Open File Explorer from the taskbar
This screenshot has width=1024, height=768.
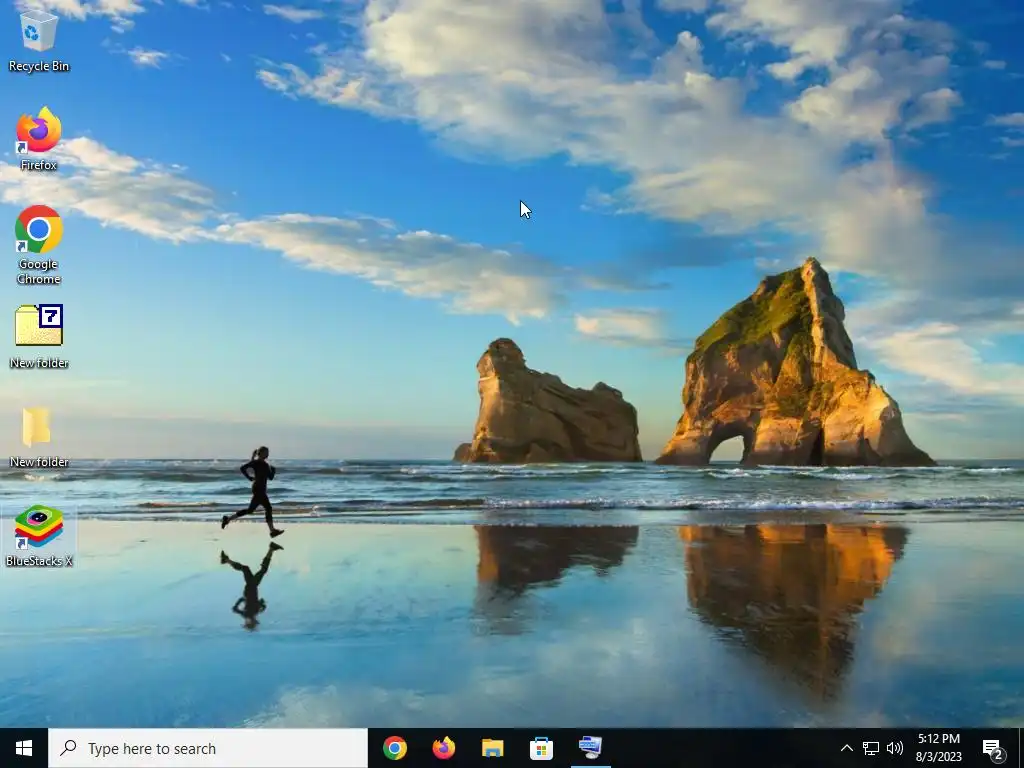click(492, 748)
